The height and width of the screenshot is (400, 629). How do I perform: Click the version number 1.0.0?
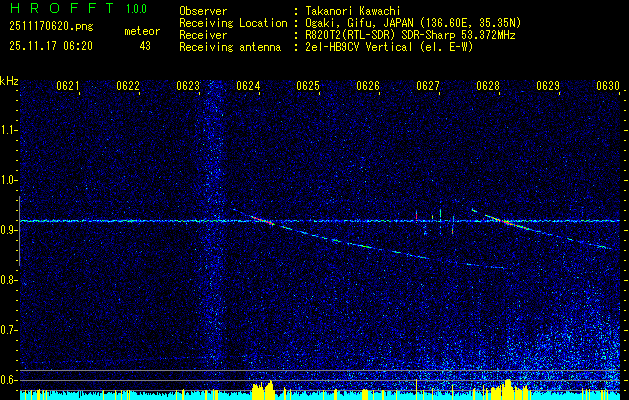coord(136,9)
